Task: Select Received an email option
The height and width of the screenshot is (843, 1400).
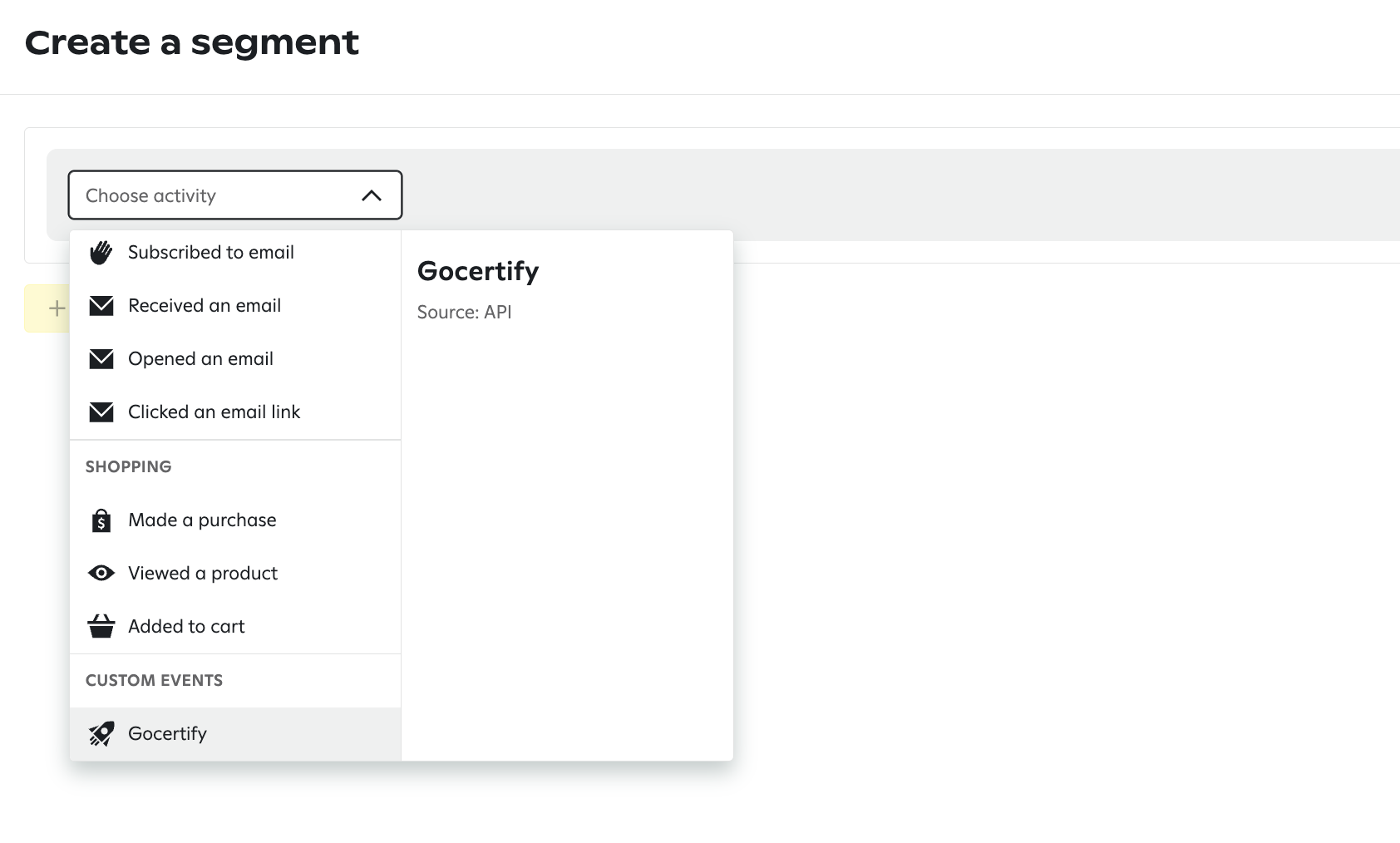Action: click(235, 306)
